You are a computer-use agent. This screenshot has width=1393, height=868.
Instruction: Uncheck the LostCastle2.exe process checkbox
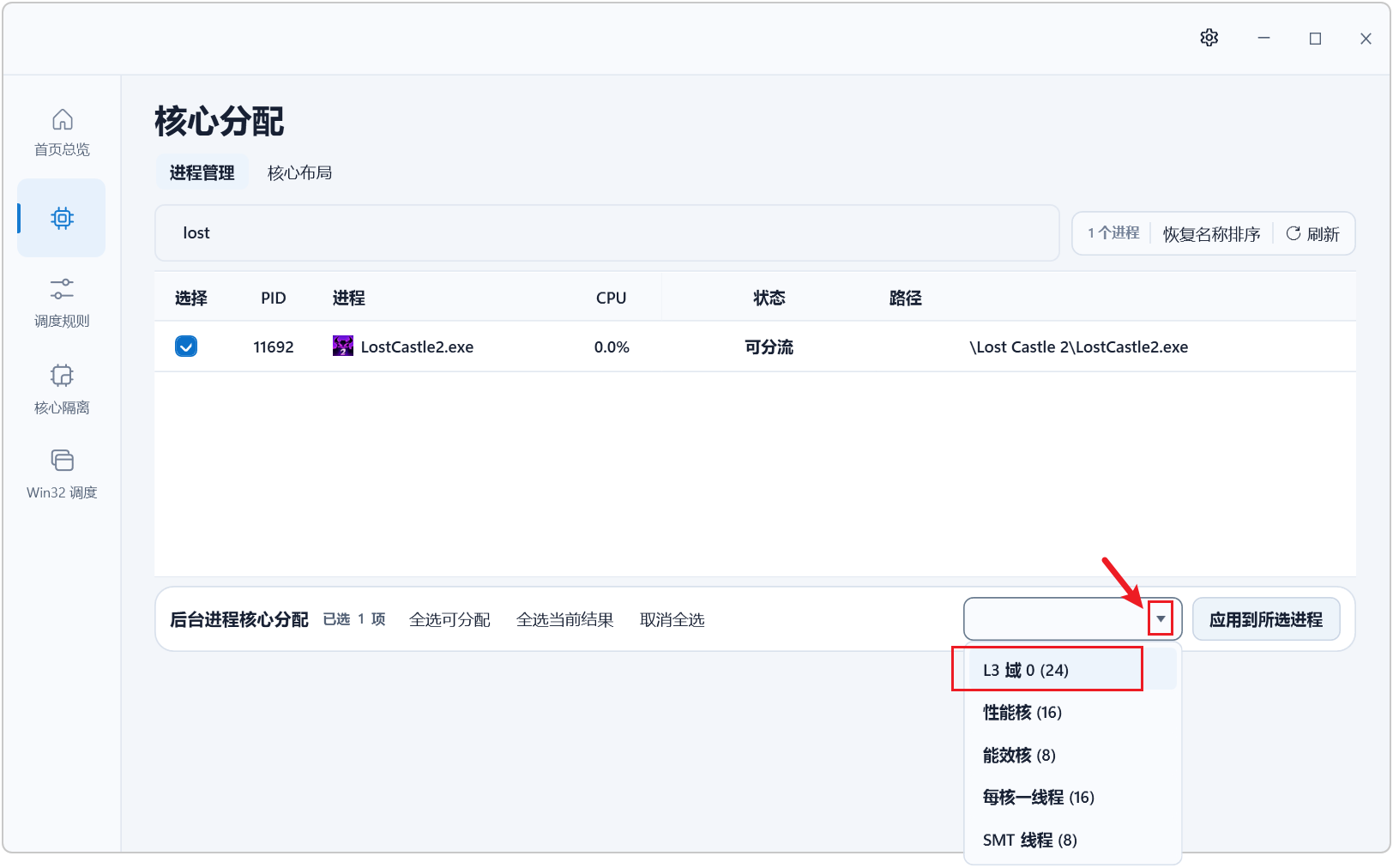tap(186, 347)
